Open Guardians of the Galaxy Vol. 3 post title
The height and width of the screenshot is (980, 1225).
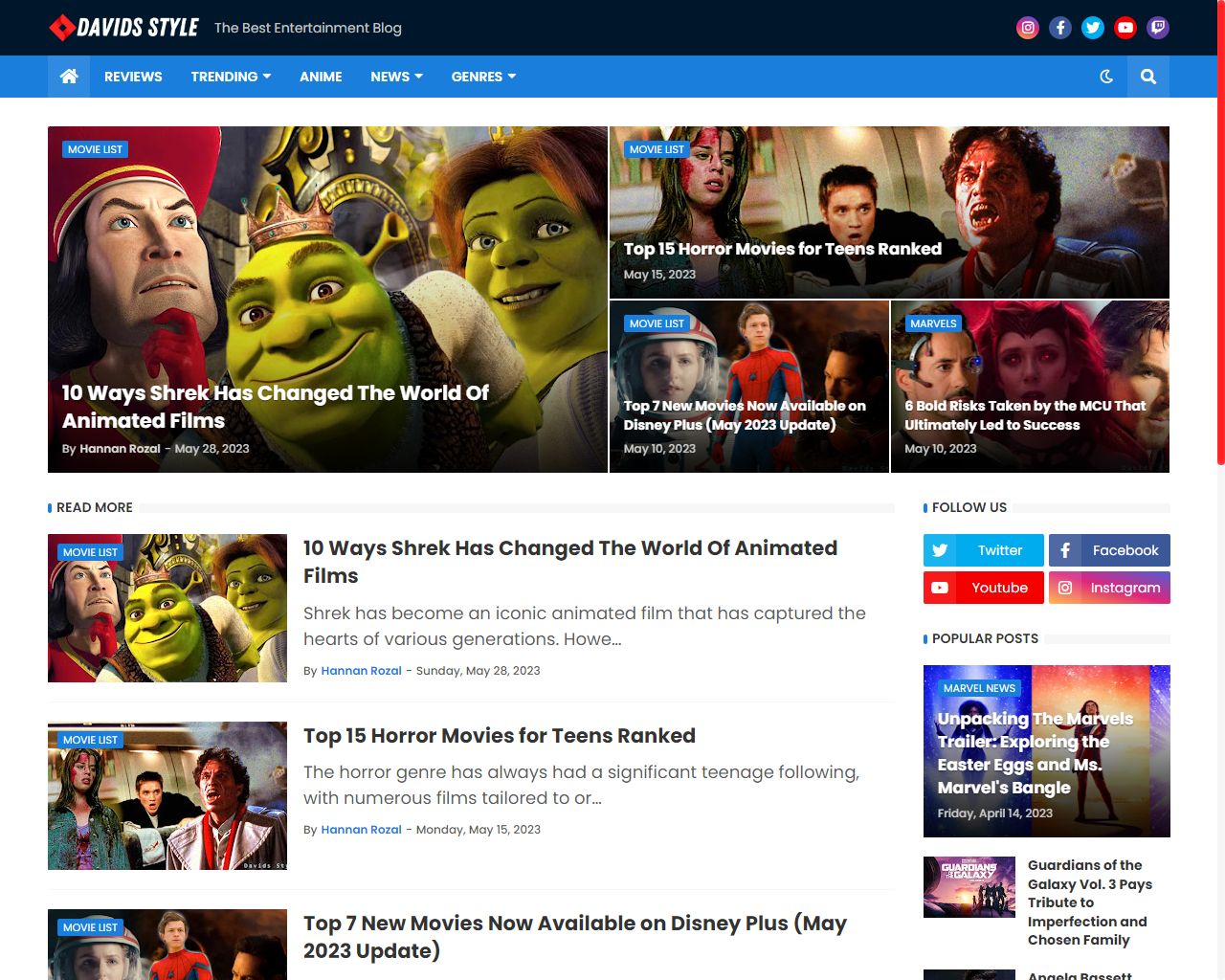(1089, 902)
